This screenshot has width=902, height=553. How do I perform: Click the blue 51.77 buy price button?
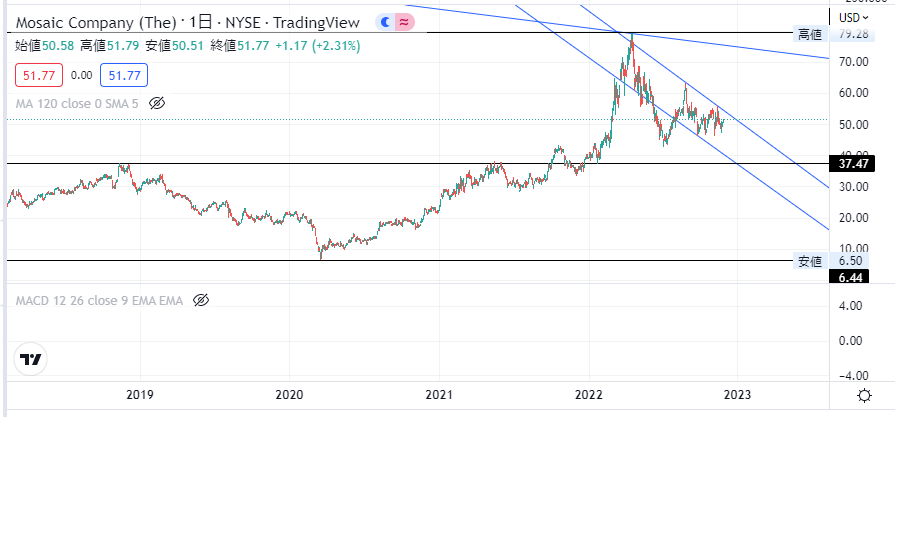click(x=124, y=75)
